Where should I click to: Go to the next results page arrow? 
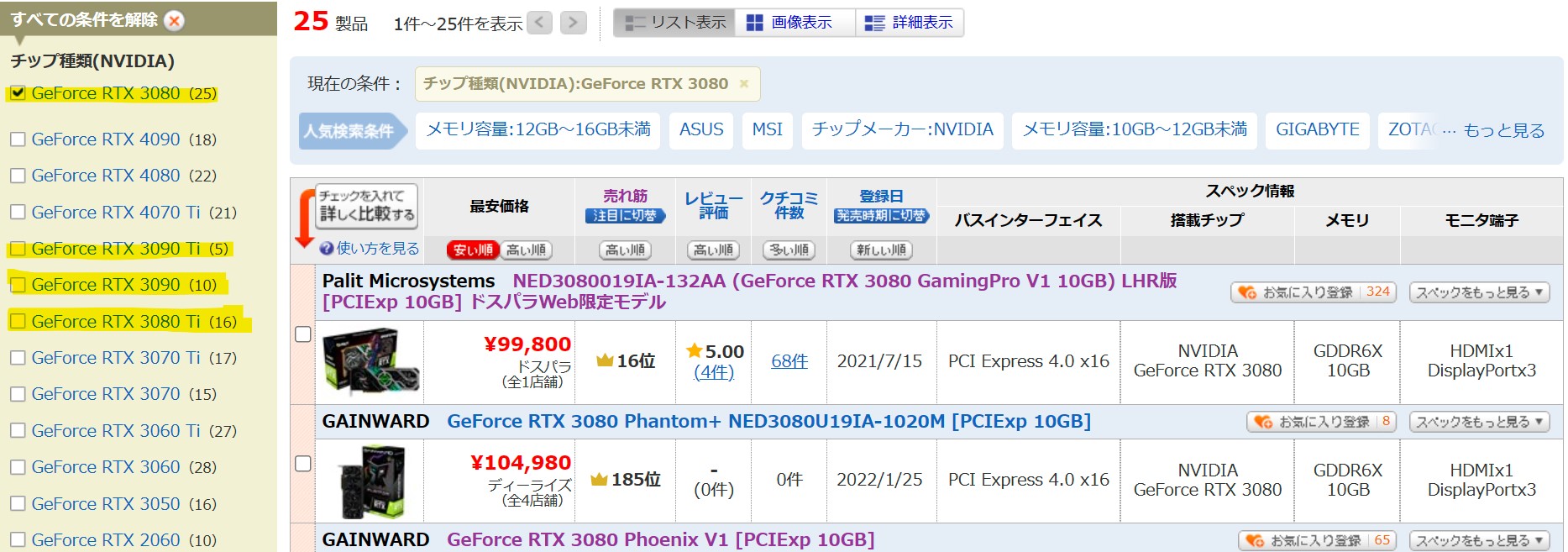pos(573,23)
